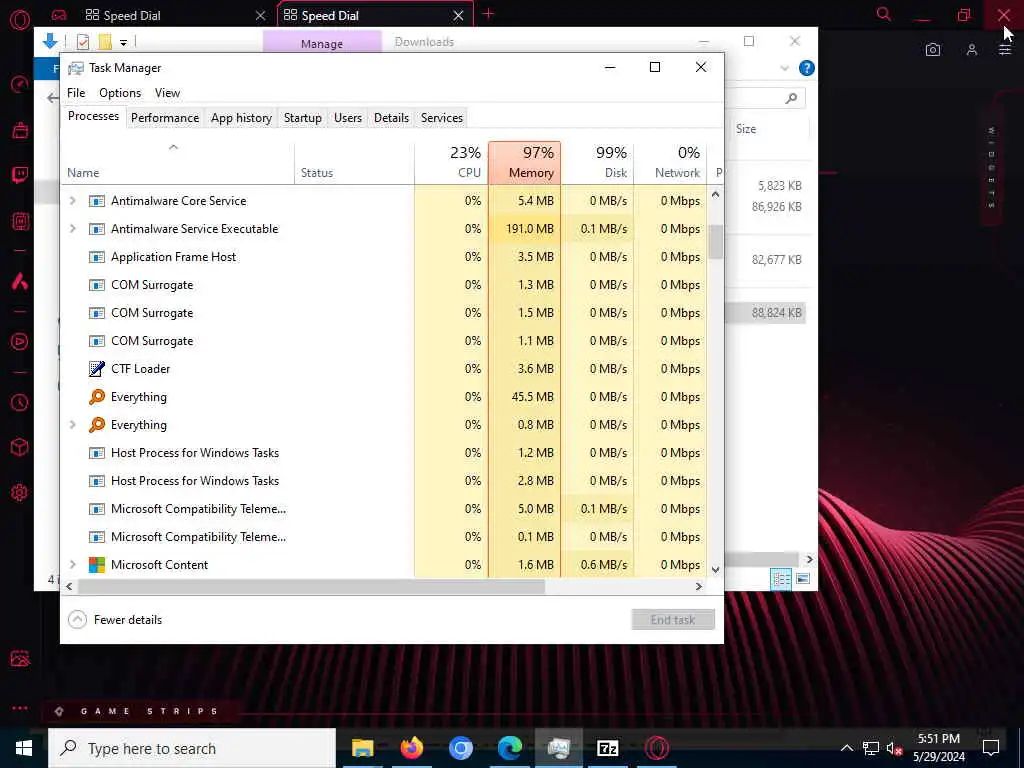Sort by Name column header
This screenshot has width=1024, height=768.
(x=178, y=163)
